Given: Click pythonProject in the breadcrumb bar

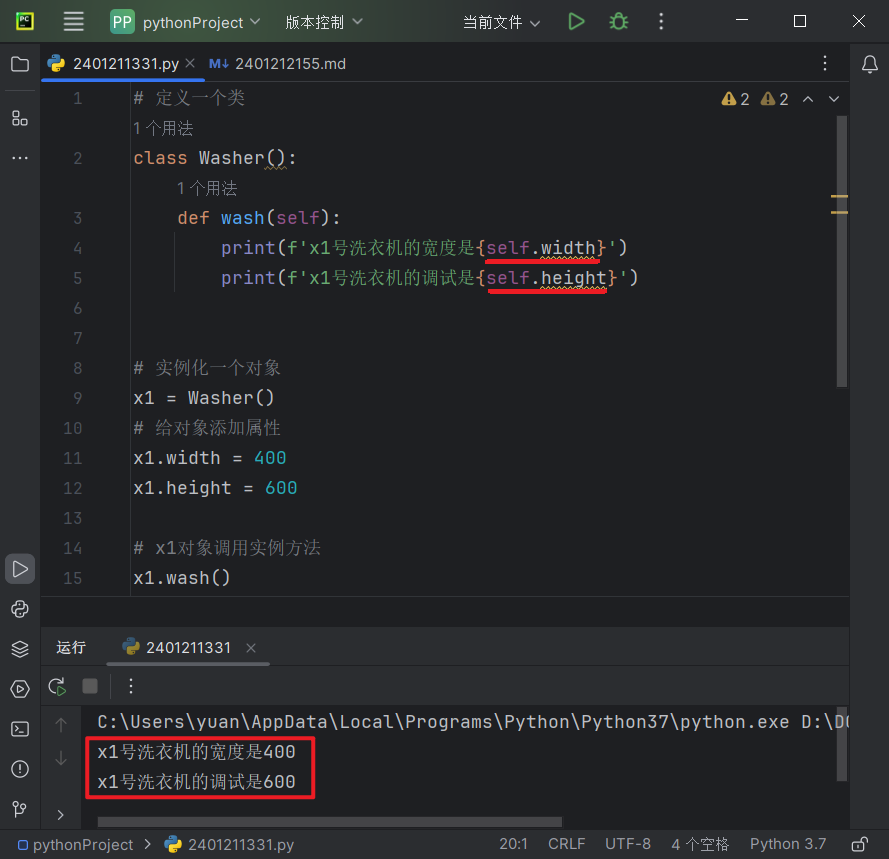Looking at the screenshot, I should pyautogui.click(x=76, y=844).
